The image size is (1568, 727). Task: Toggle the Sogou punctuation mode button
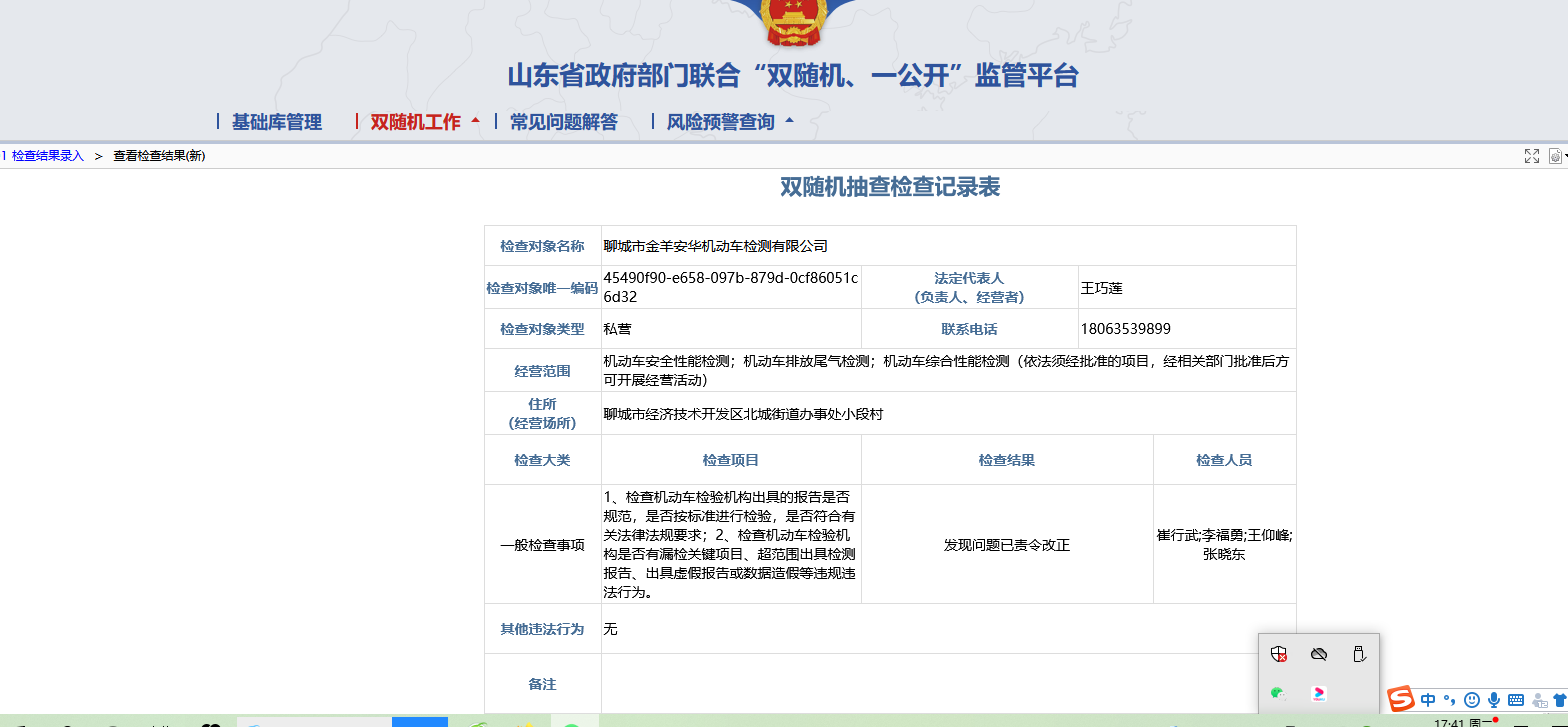click(1450, 700)
